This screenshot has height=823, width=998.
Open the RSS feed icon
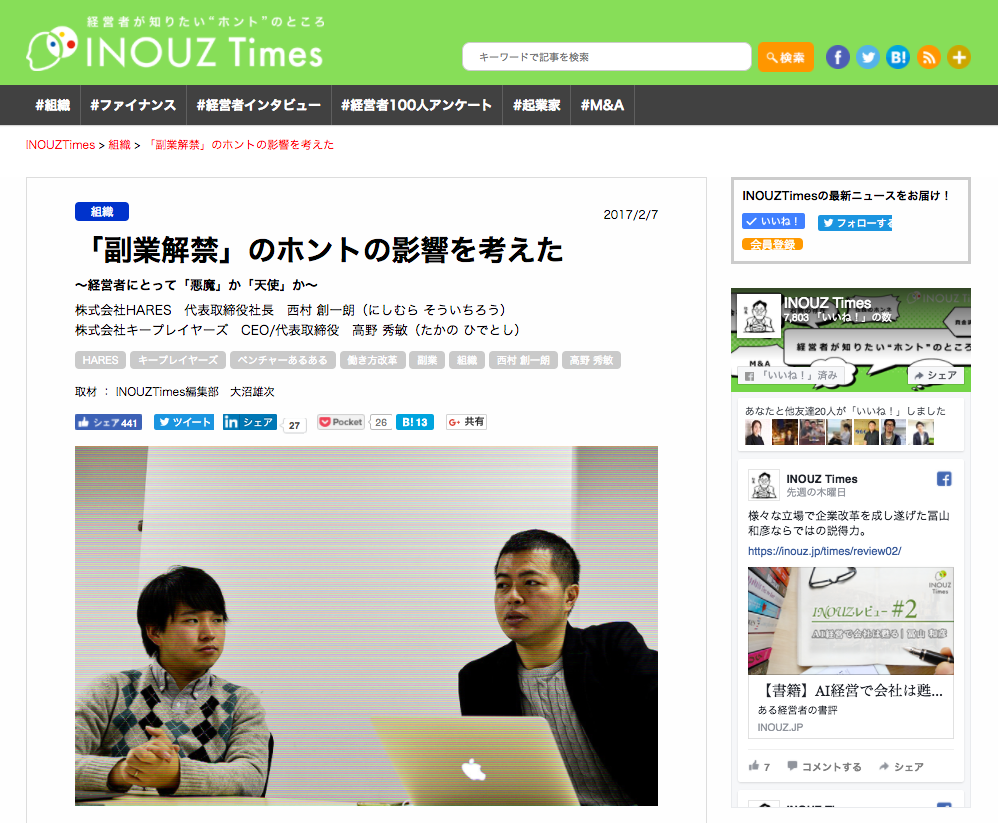(x=929, y=57)
